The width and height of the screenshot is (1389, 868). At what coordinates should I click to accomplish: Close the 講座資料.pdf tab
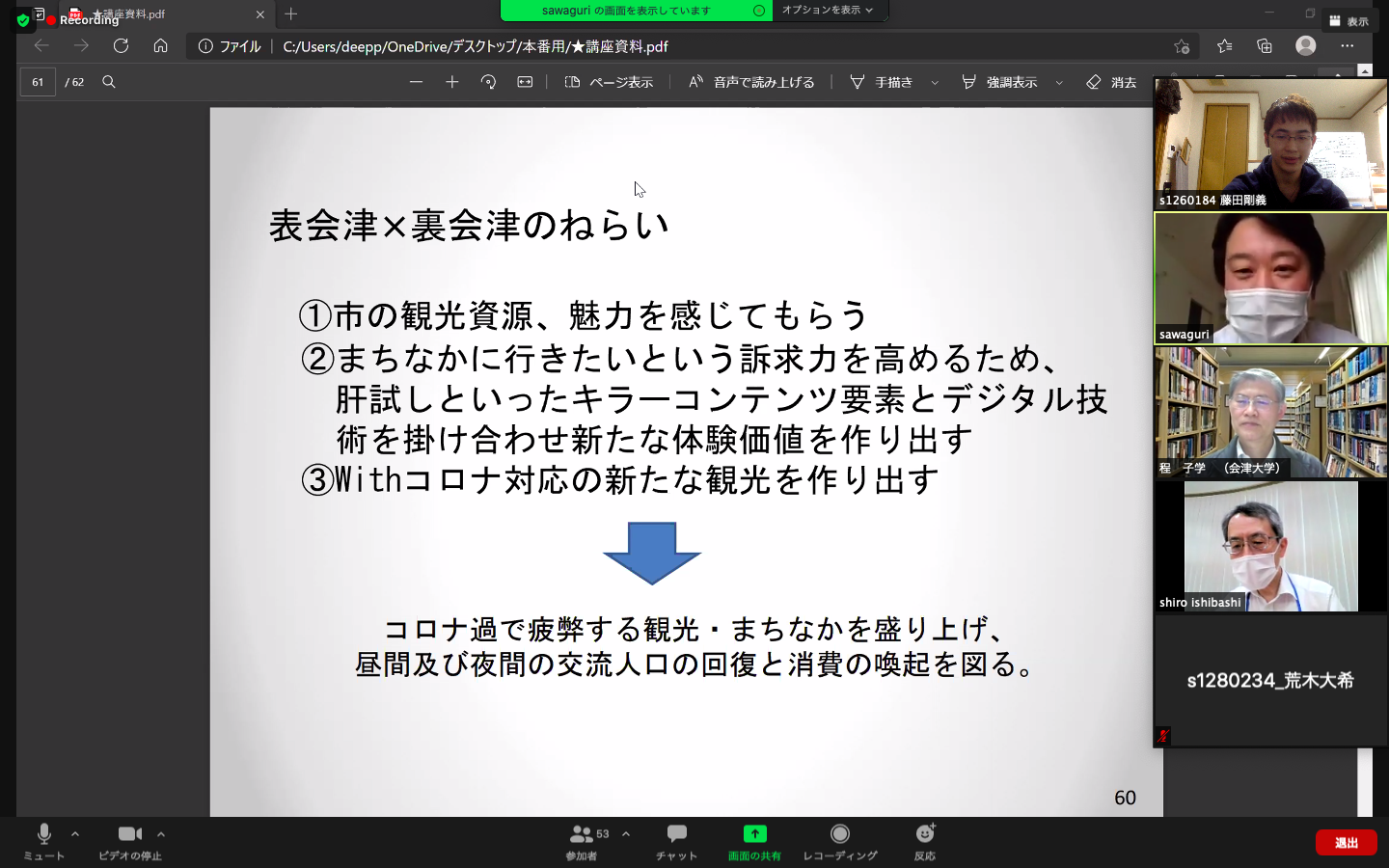[260, 14]
